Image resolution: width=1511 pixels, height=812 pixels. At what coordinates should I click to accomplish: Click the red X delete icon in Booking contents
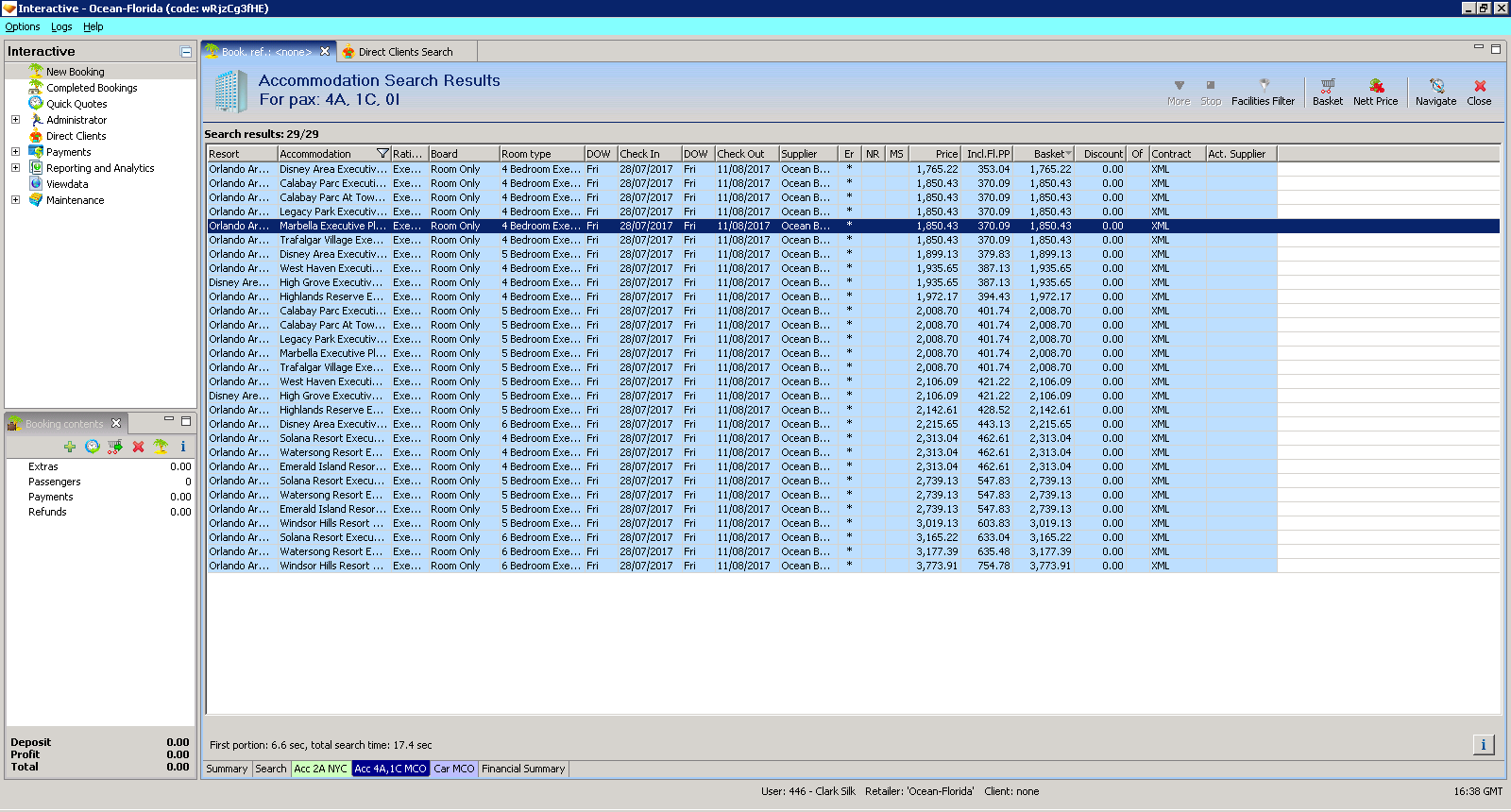coord(138,447)
